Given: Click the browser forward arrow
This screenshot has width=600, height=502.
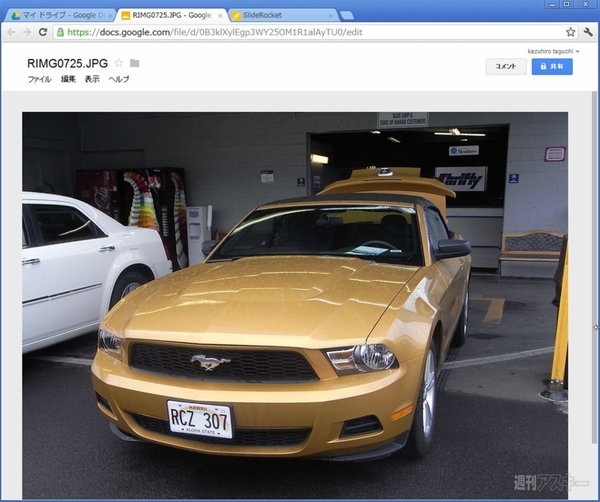Looking at the screenshot, I should pyautogui.click(x=26, y=32).
